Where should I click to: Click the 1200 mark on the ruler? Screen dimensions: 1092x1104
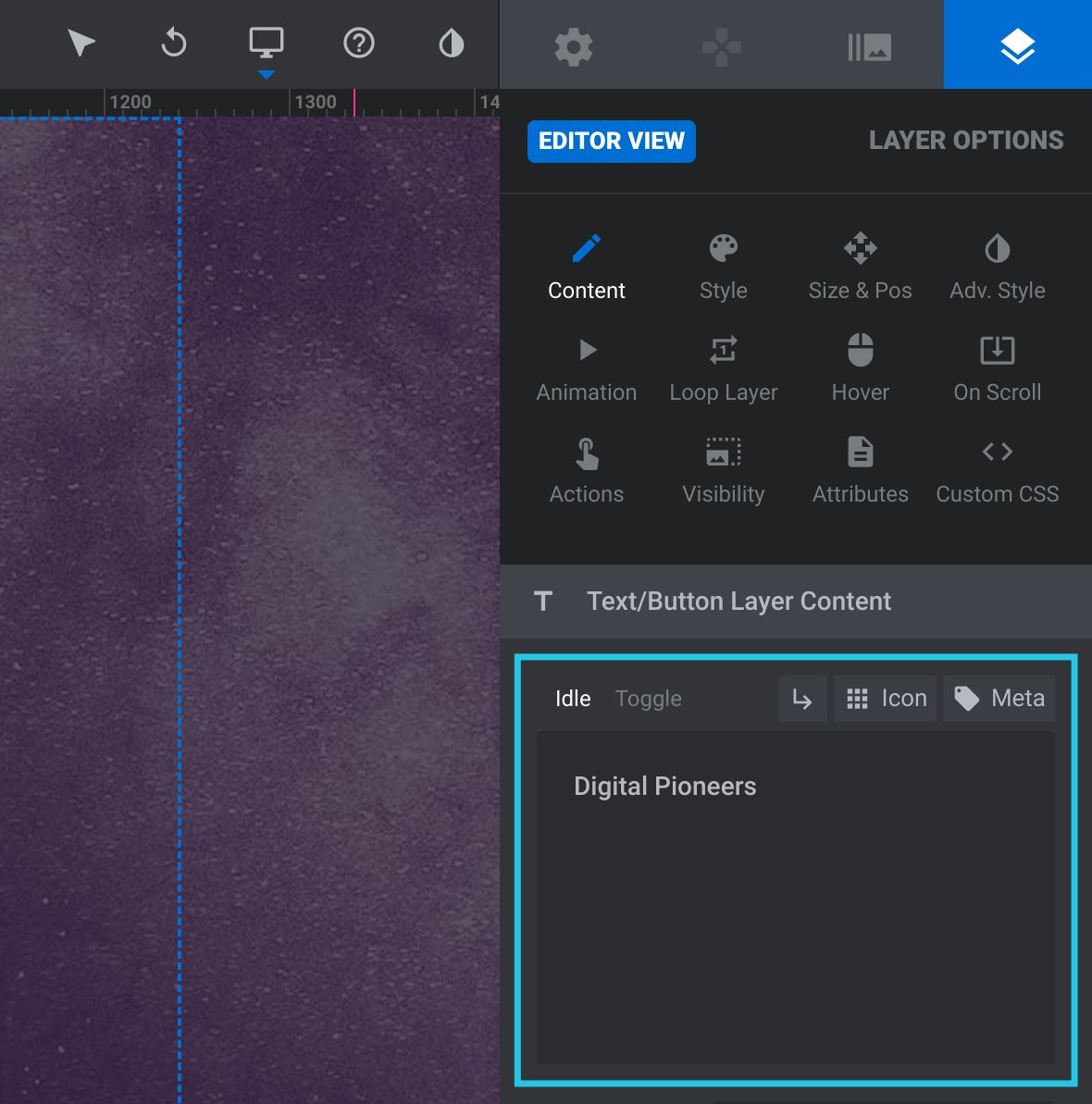click(130, 102)
